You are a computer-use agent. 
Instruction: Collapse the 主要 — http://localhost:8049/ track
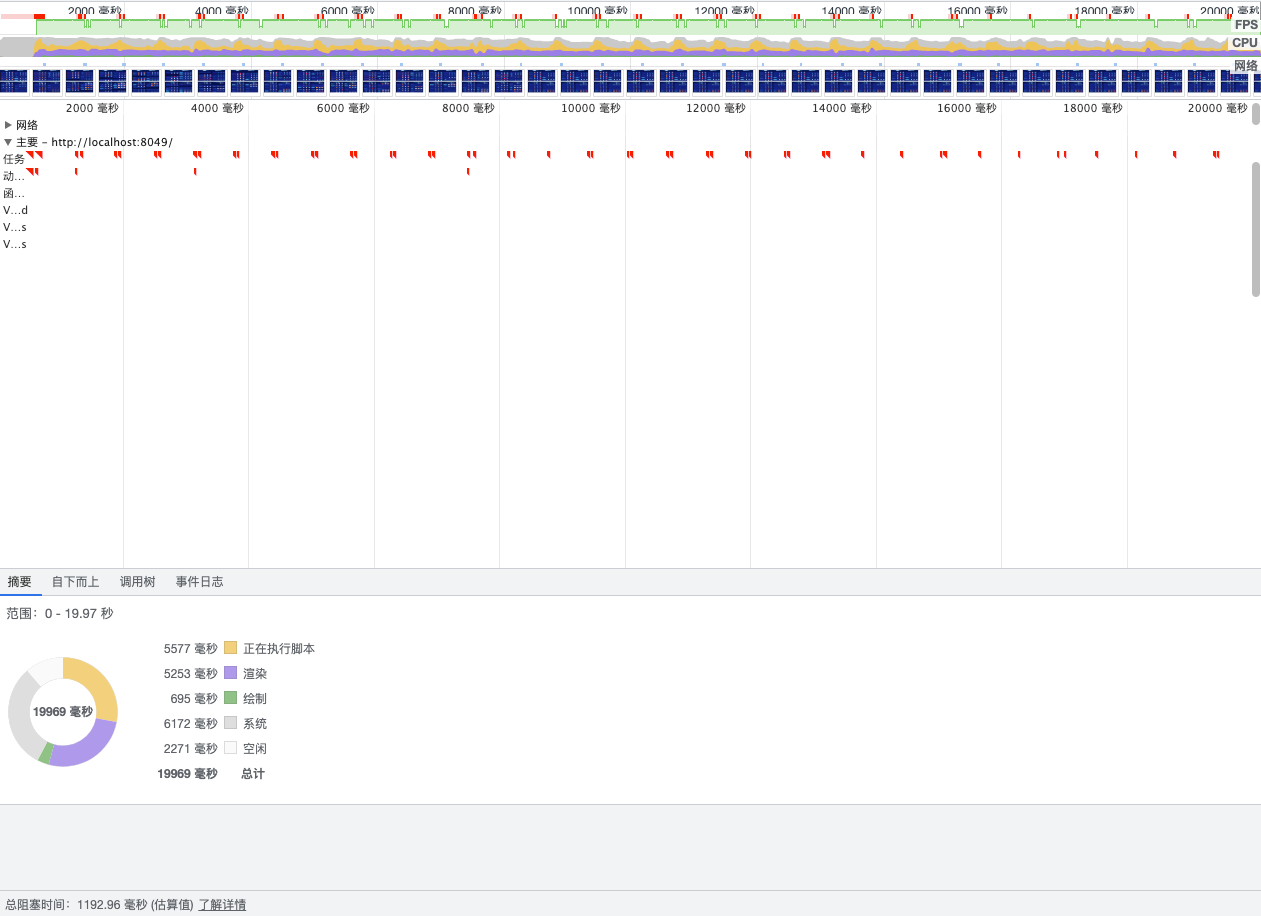pyautogui.click(x=8, y=142)
